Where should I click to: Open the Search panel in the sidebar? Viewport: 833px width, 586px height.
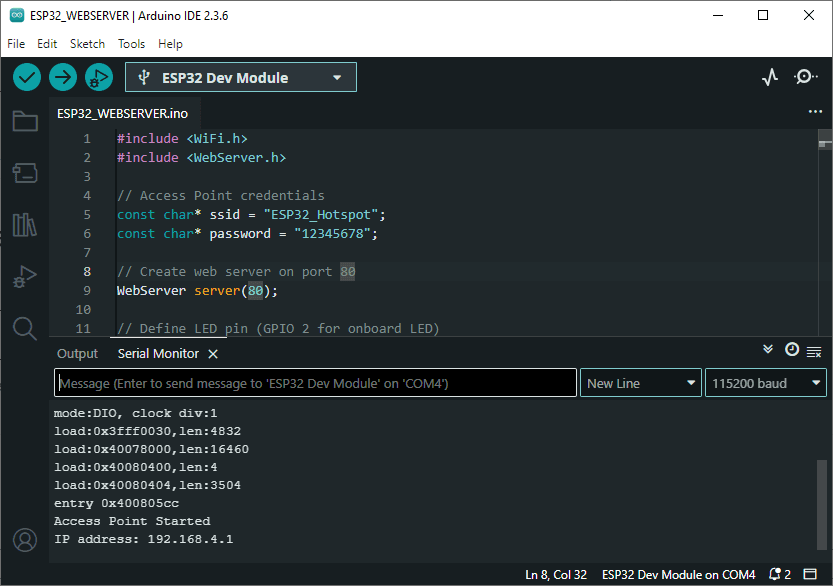[25, 328]
